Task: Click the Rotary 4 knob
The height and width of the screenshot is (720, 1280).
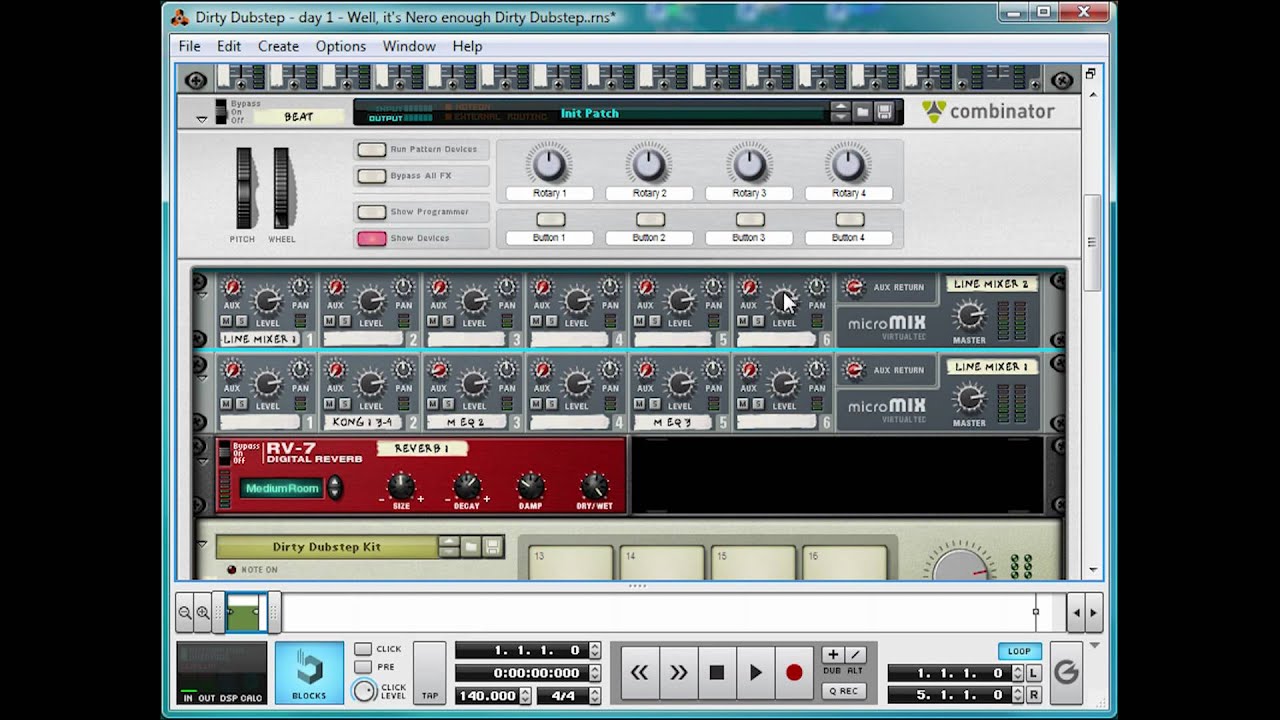Action: 848,164
